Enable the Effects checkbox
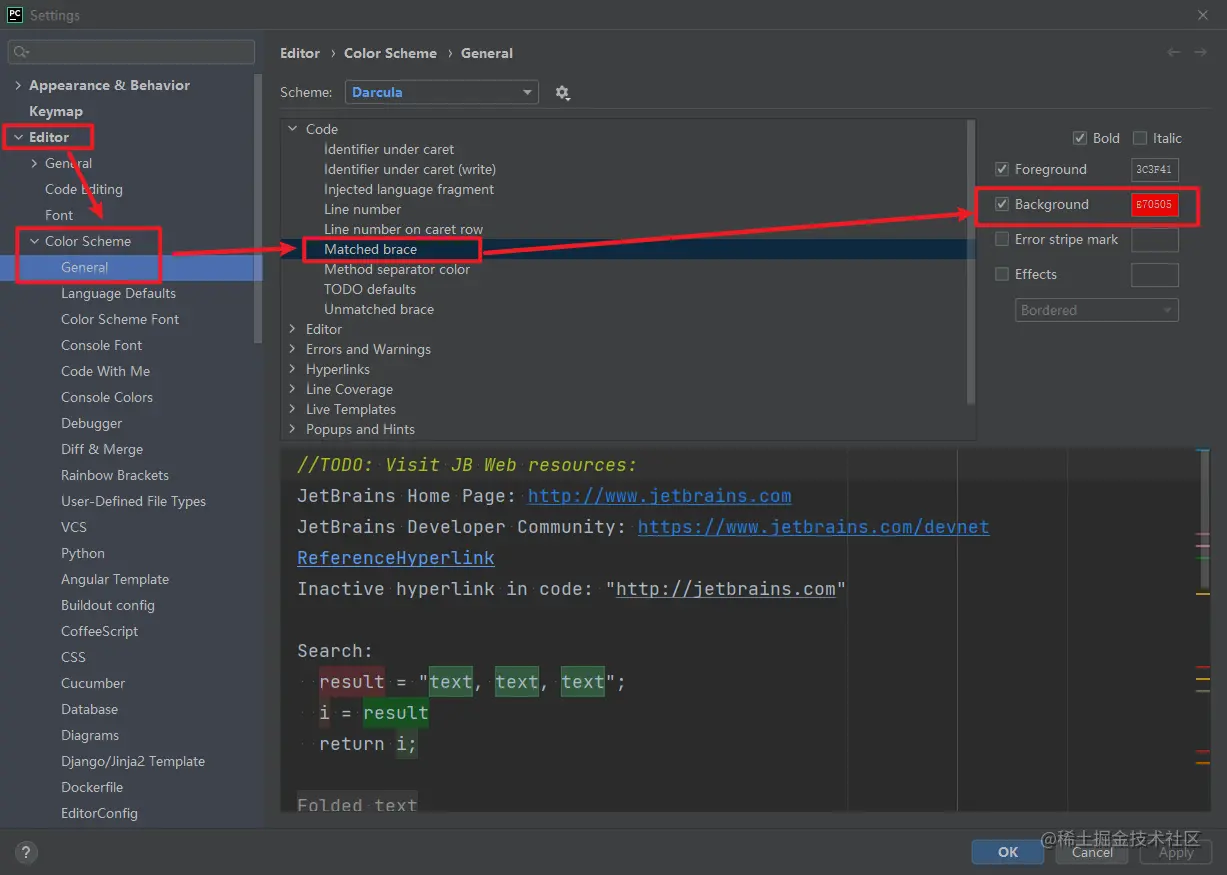 (1002, 274)
